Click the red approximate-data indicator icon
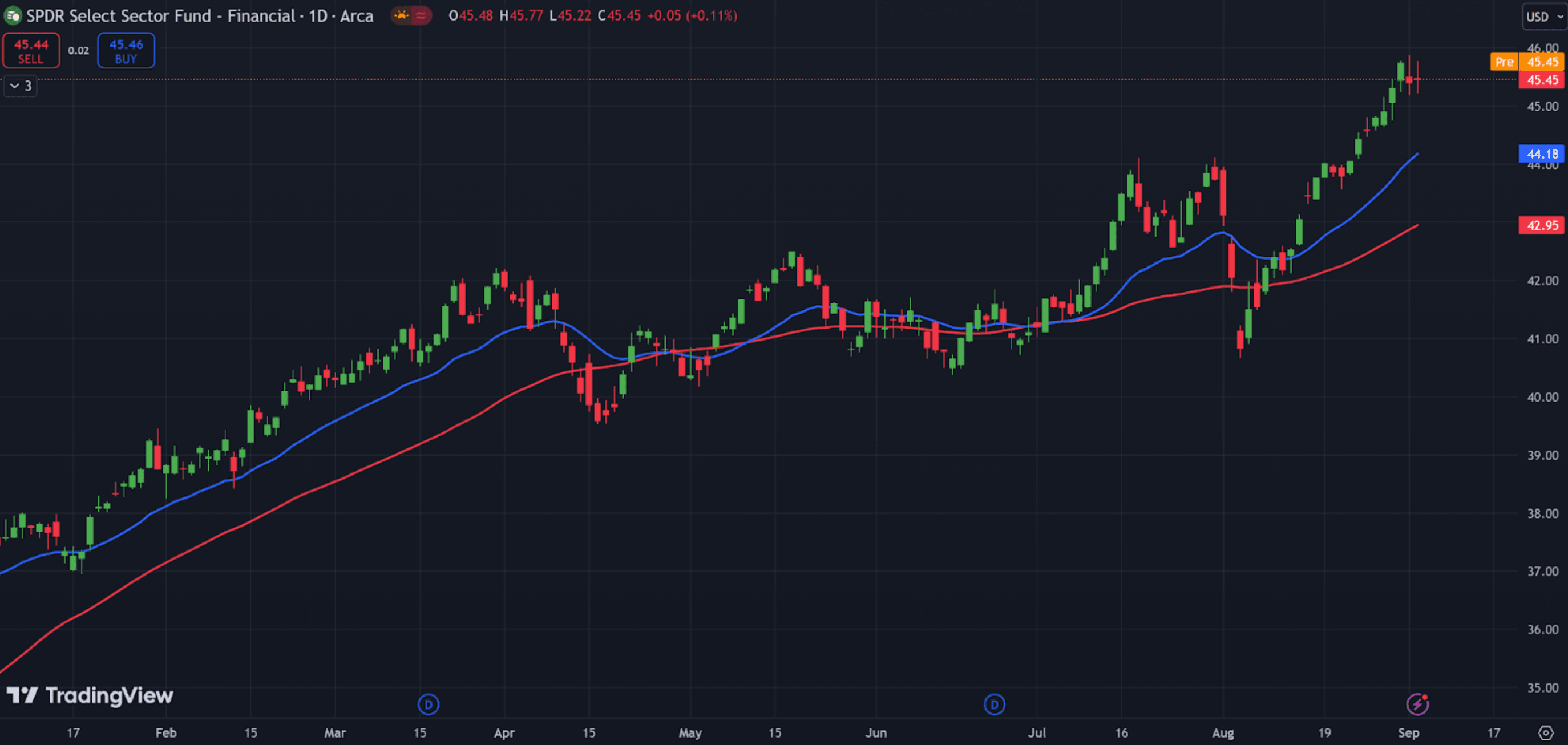The image size is (1568, 745). click(421, 15)
